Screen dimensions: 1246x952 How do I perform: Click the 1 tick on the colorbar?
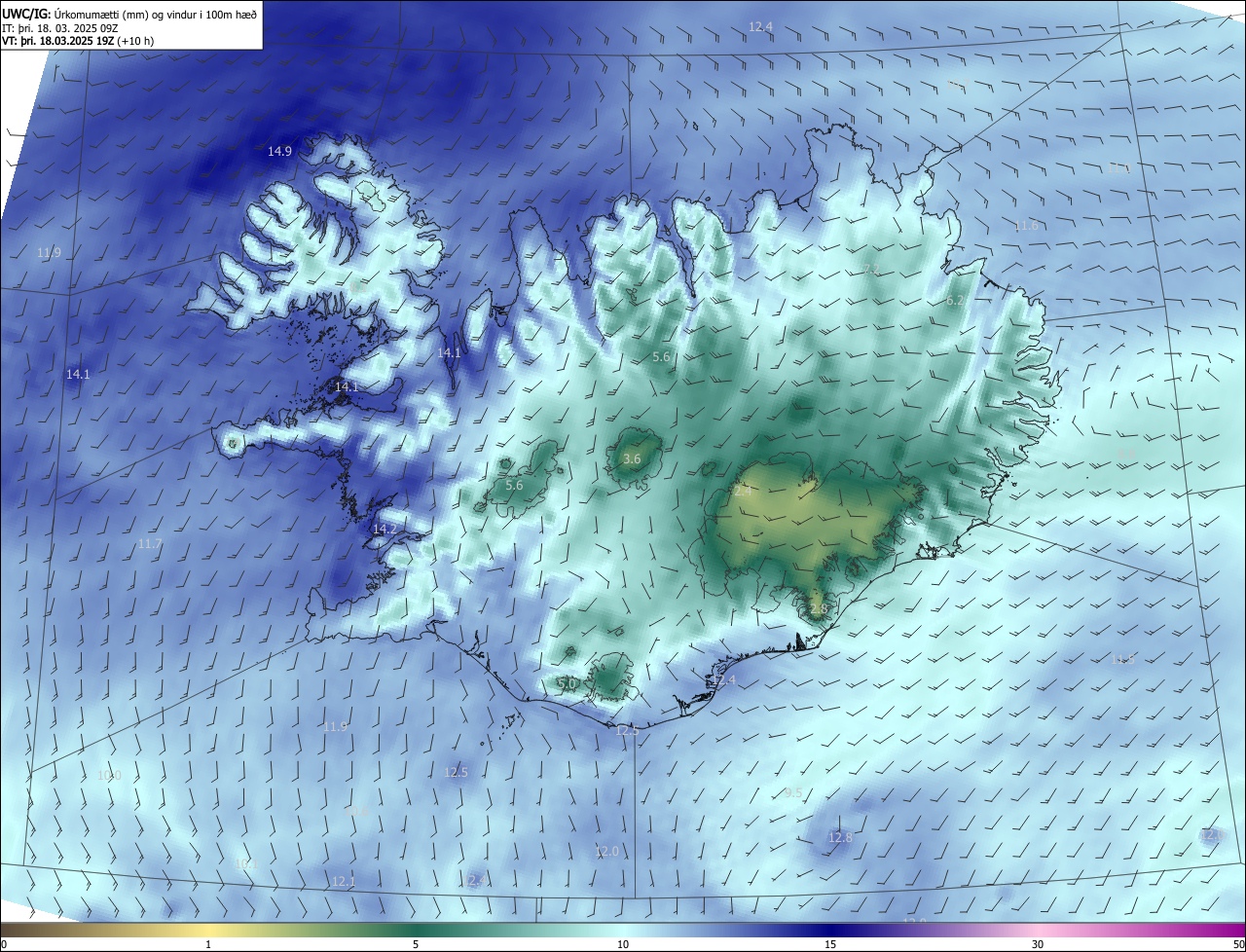click(x=208, y=944)
